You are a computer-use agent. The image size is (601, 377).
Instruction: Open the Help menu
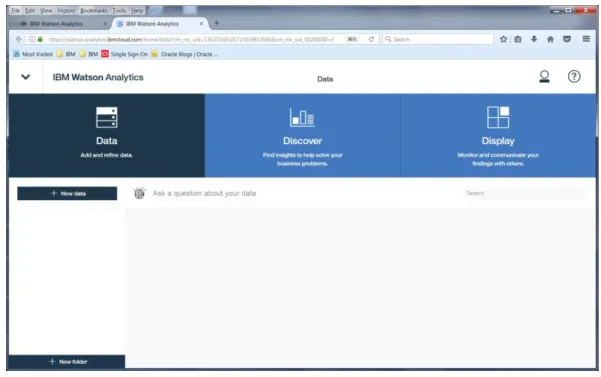coord(137,10)
